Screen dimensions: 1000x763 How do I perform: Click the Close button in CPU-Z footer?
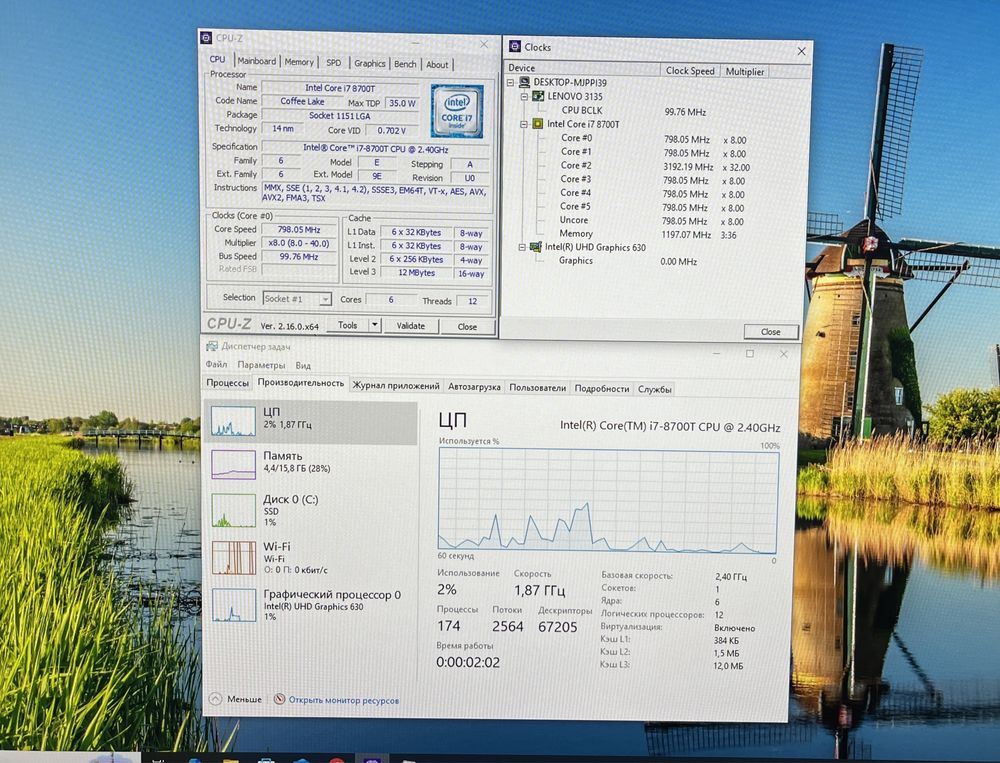pos(467,326)
